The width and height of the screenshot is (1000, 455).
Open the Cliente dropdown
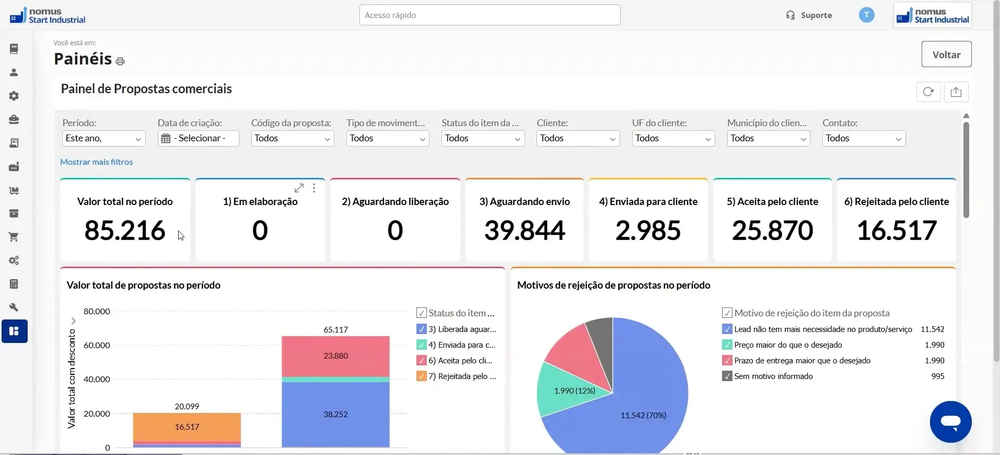578,138
